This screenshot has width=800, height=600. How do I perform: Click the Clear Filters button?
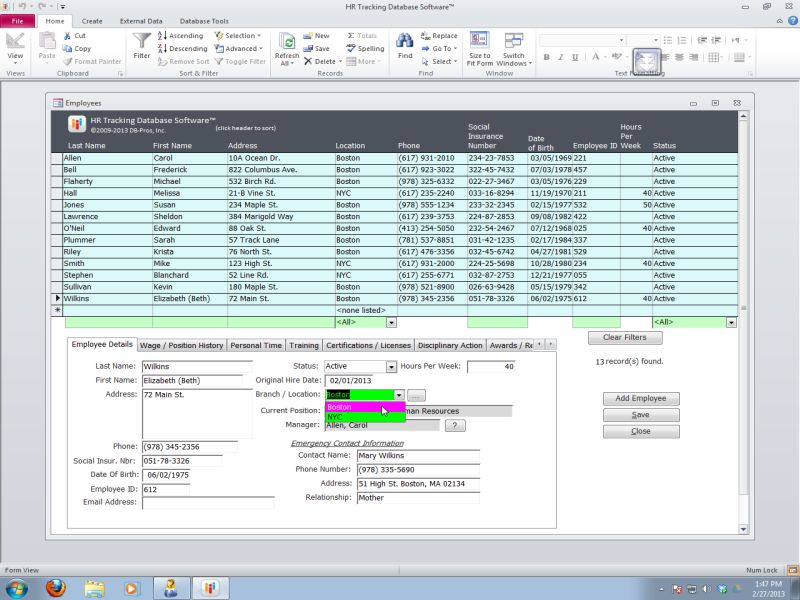click(x=625, y=338)
